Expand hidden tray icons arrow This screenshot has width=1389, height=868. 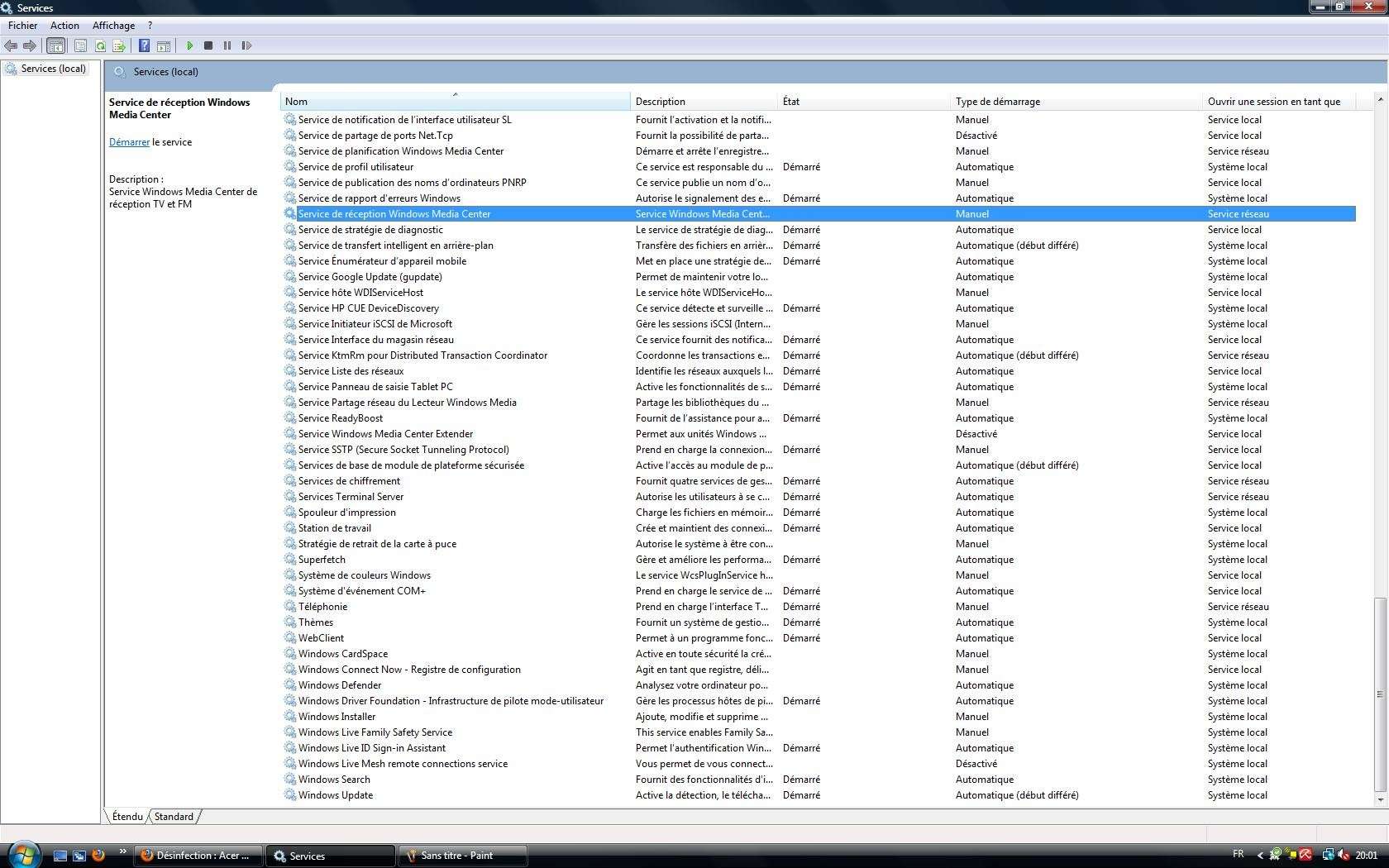[1260, 856]
